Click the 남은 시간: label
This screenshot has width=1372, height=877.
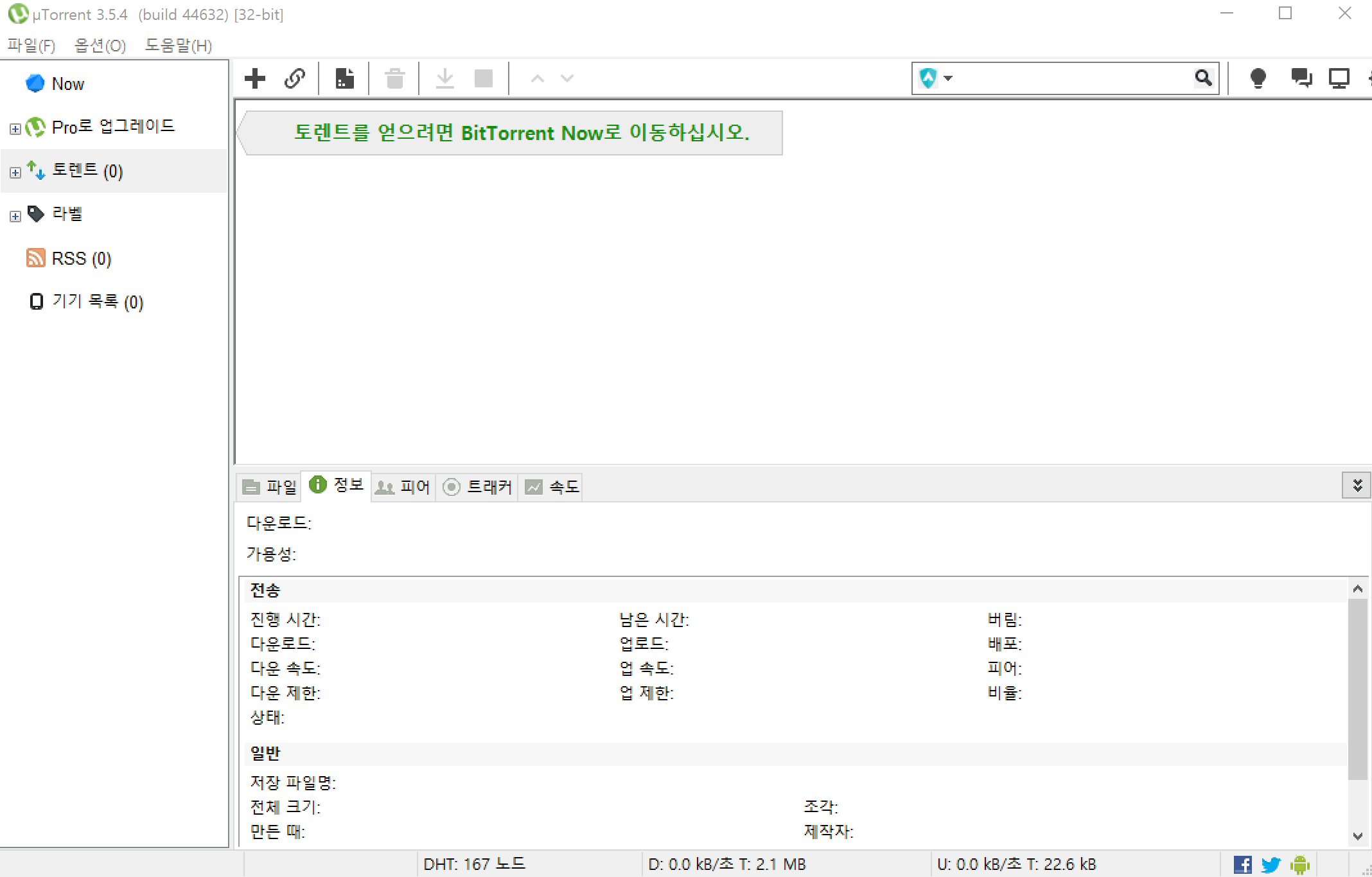pos(654,619)
